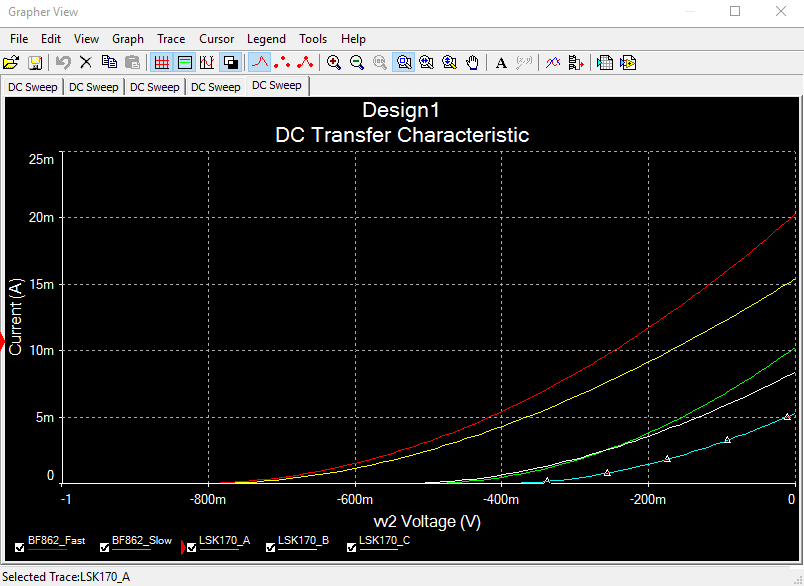Screen dimensions: 804x586
Task: Uncheck the BF862_Slow trace checkbox
Action: pyautogui.click(x=104, y=548)
